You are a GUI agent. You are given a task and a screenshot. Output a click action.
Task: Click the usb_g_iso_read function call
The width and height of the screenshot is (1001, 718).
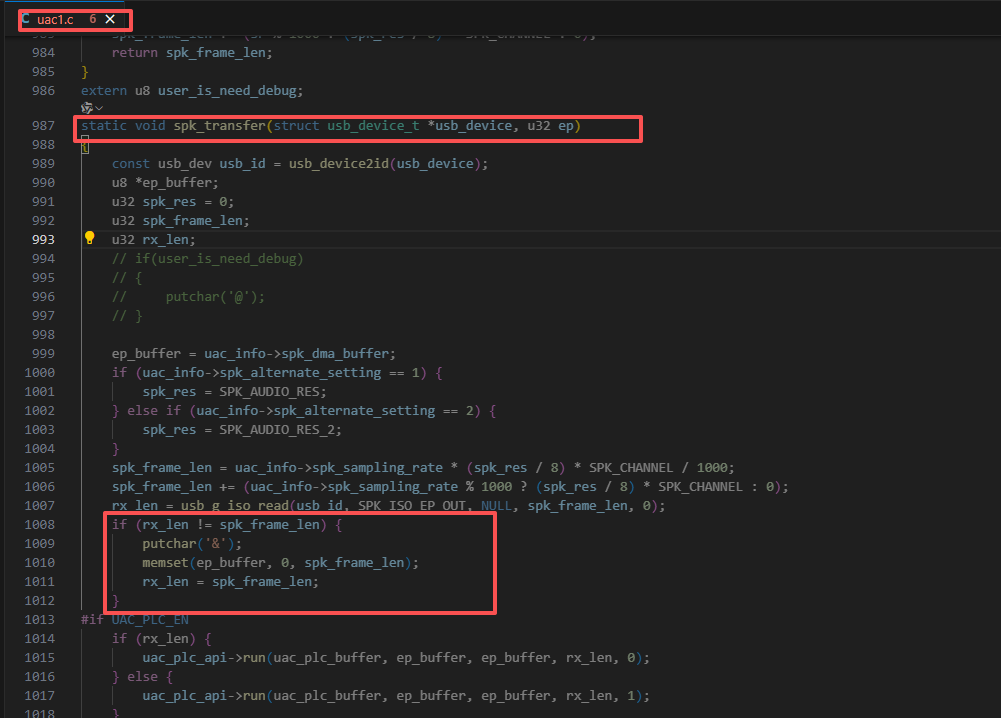[235, 505]
